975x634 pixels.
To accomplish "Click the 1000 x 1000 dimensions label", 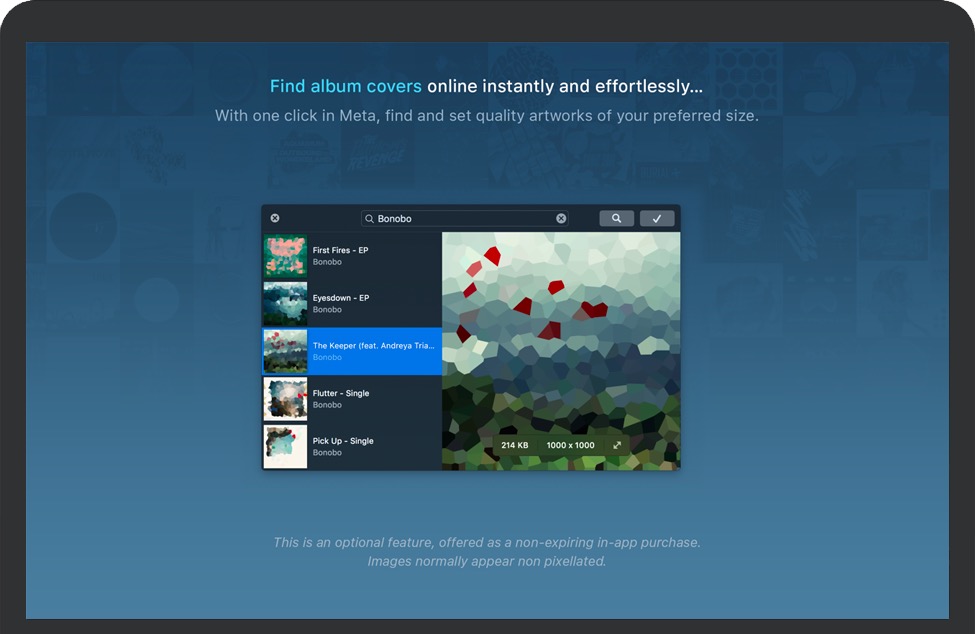I will (x=570, y=445).
